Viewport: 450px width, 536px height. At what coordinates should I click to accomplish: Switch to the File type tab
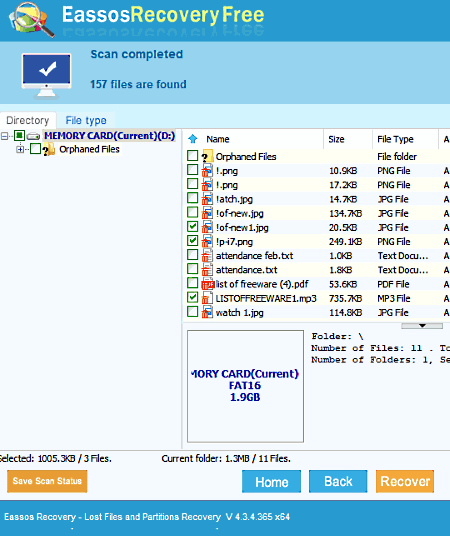point(86,120)
